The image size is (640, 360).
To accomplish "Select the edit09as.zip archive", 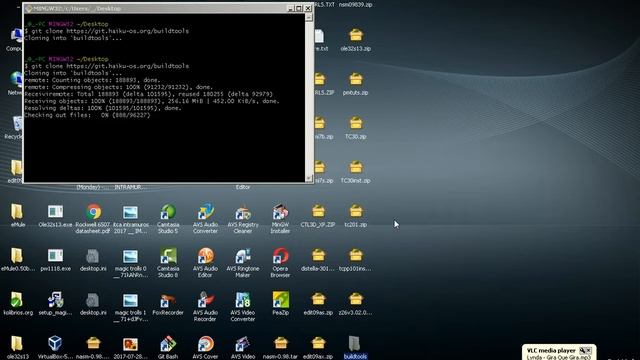I will 318,303.
